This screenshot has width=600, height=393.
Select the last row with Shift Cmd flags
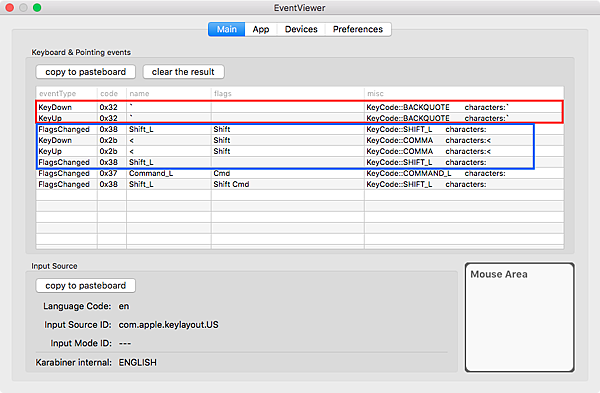click(300, 184)
